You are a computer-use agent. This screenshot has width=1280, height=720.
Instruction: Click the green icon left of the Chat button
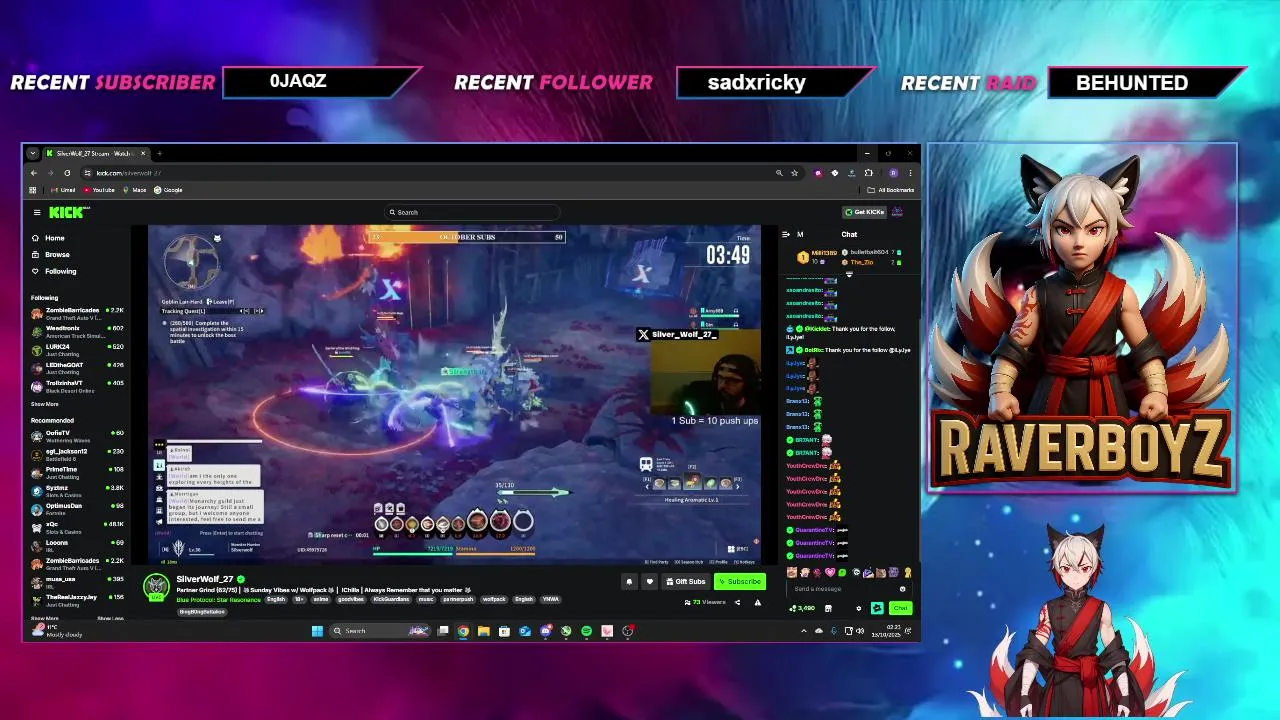(877, 608)
